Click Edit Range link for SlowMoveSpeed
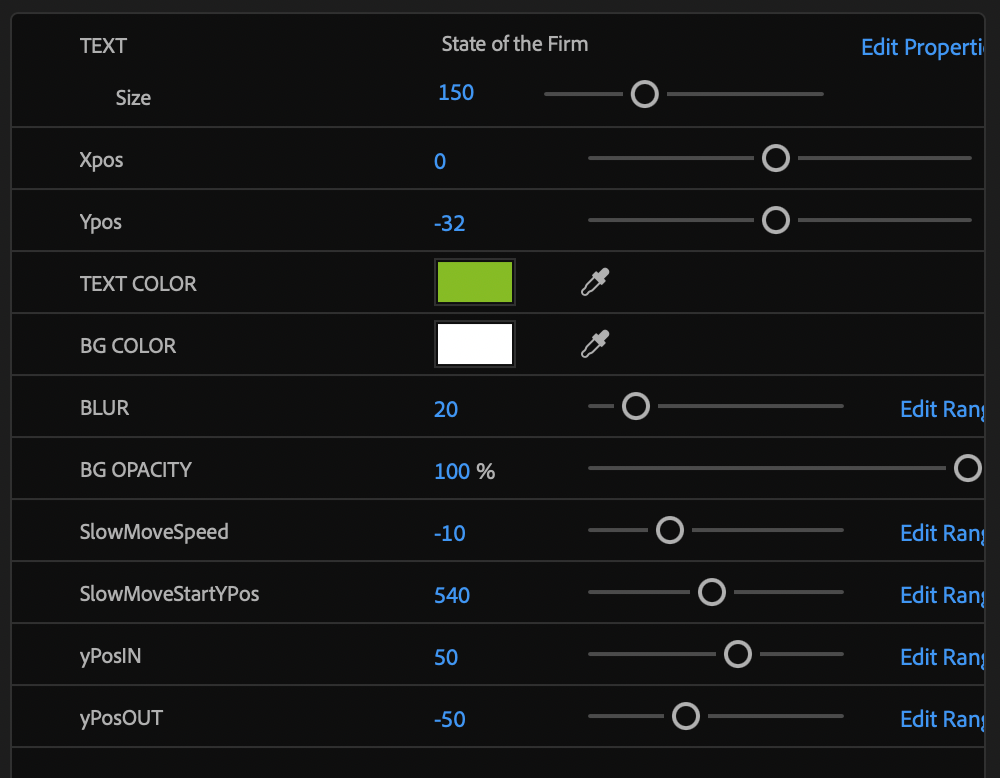The image size is (1000, 778). point(942,533)
